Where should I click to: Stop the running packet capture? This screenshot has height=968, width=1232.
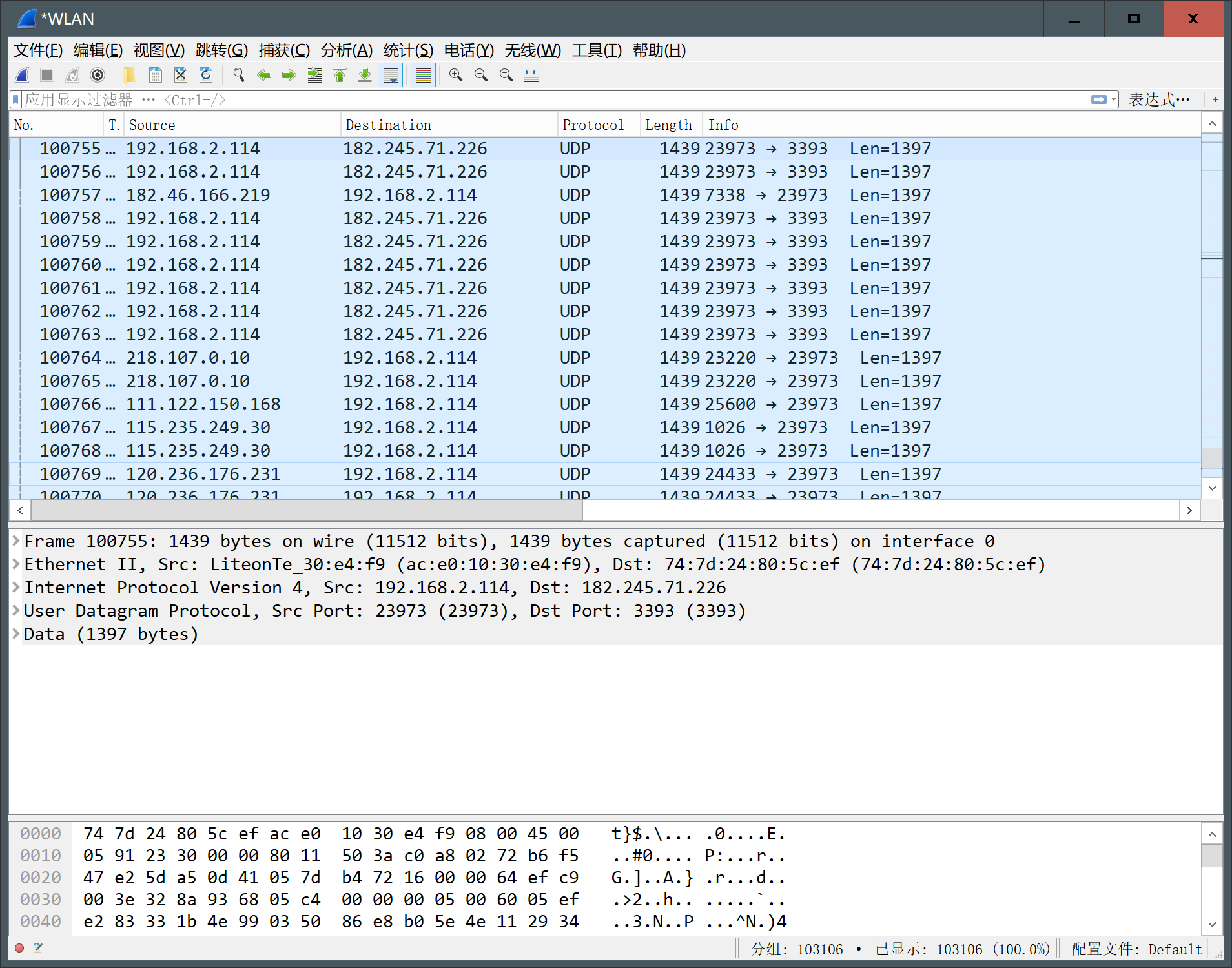click(47, 76)
